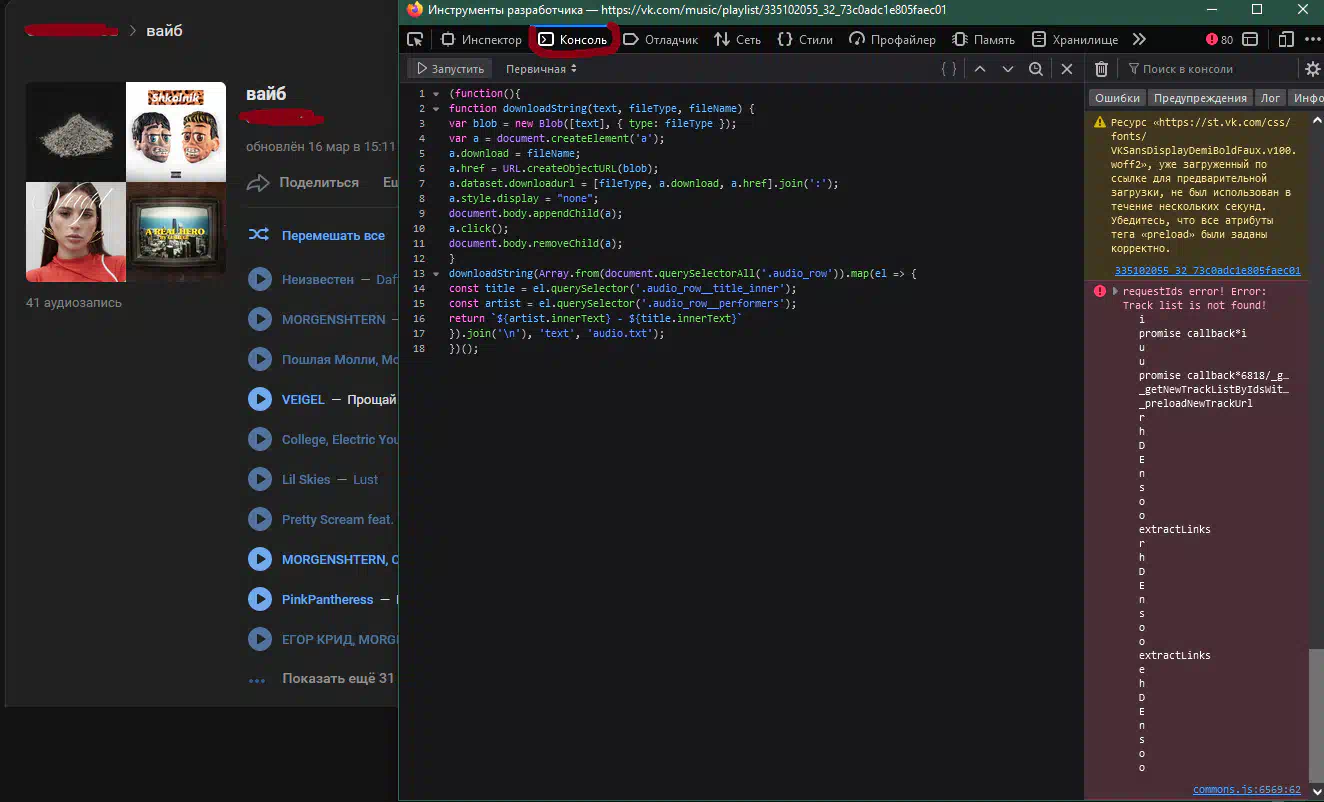1324x802 pixels.
Task: Play the first MORGENSHTERN track
Action: click(259, 320)
